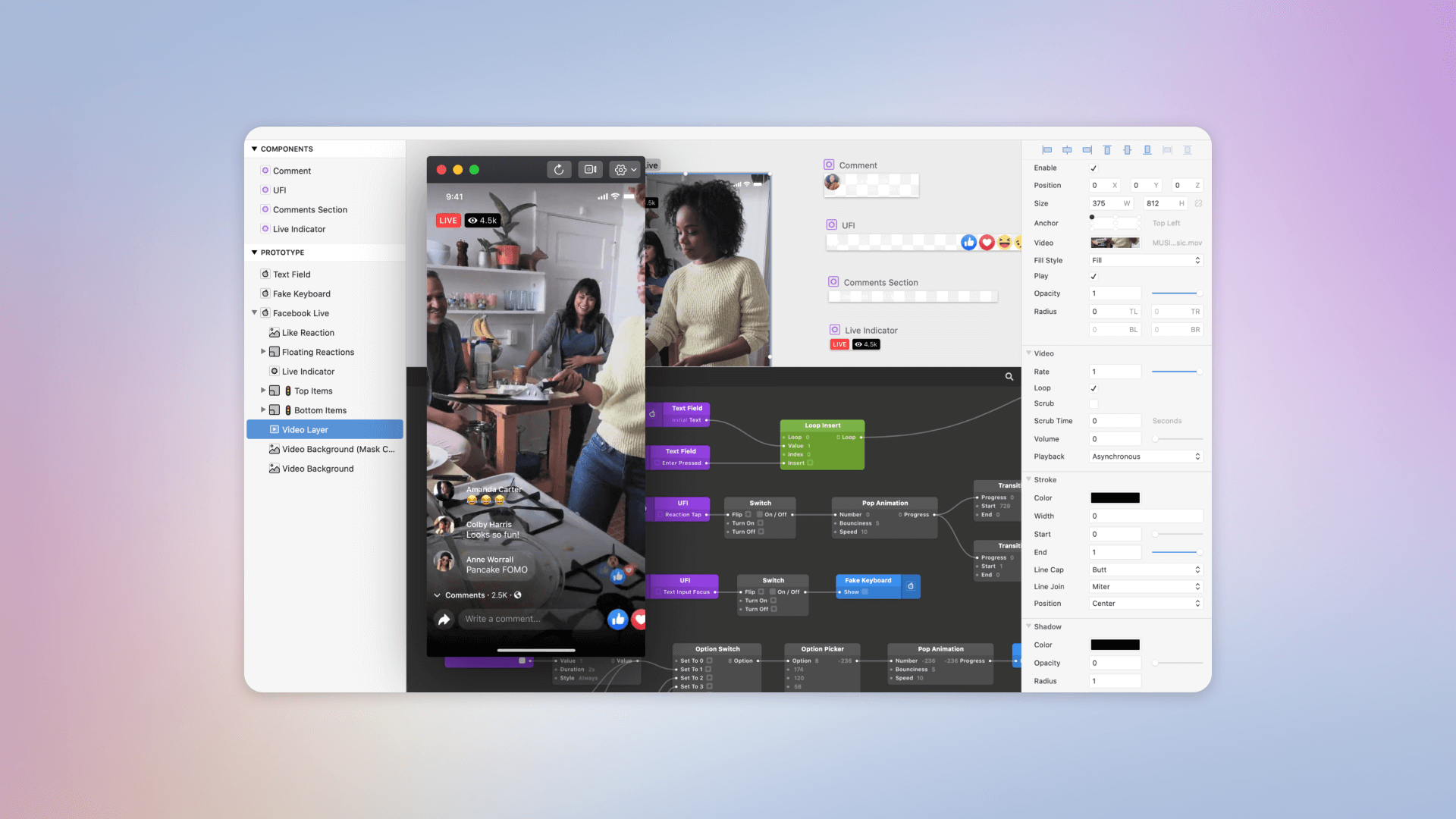Tap the blue Like button in preview
This screenshot has width=1456, height=819.
click(618, 620)
